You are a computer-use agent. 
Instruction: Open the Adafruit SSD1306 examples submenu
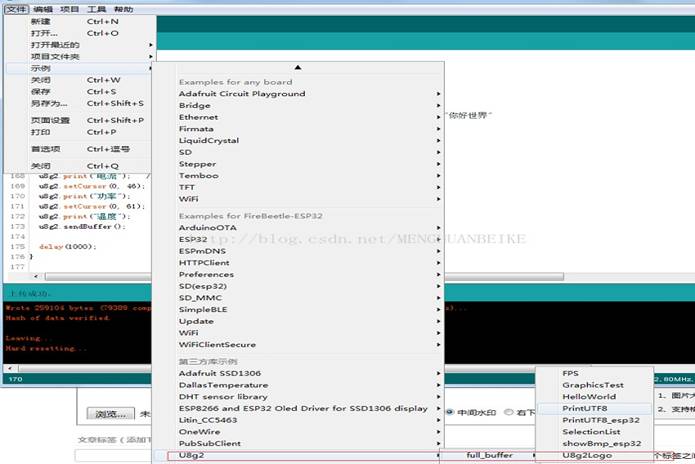point(298,374)
